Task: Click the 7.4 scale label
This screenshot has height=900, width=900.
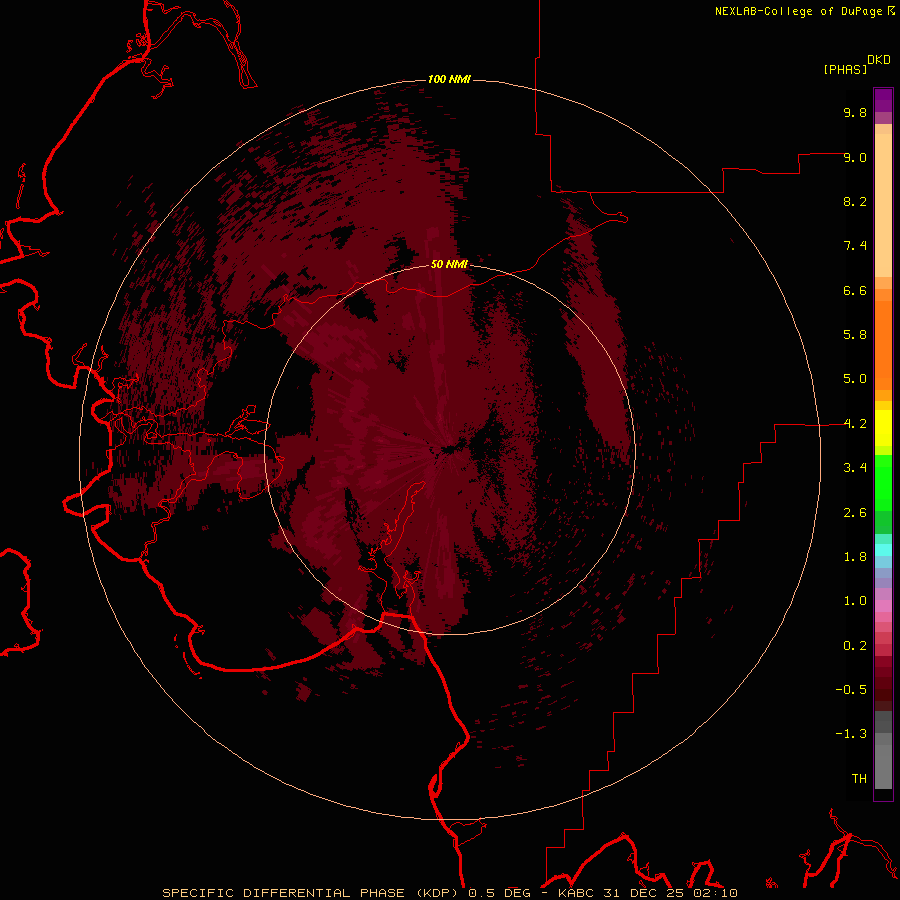Action: tap(855, 246)
